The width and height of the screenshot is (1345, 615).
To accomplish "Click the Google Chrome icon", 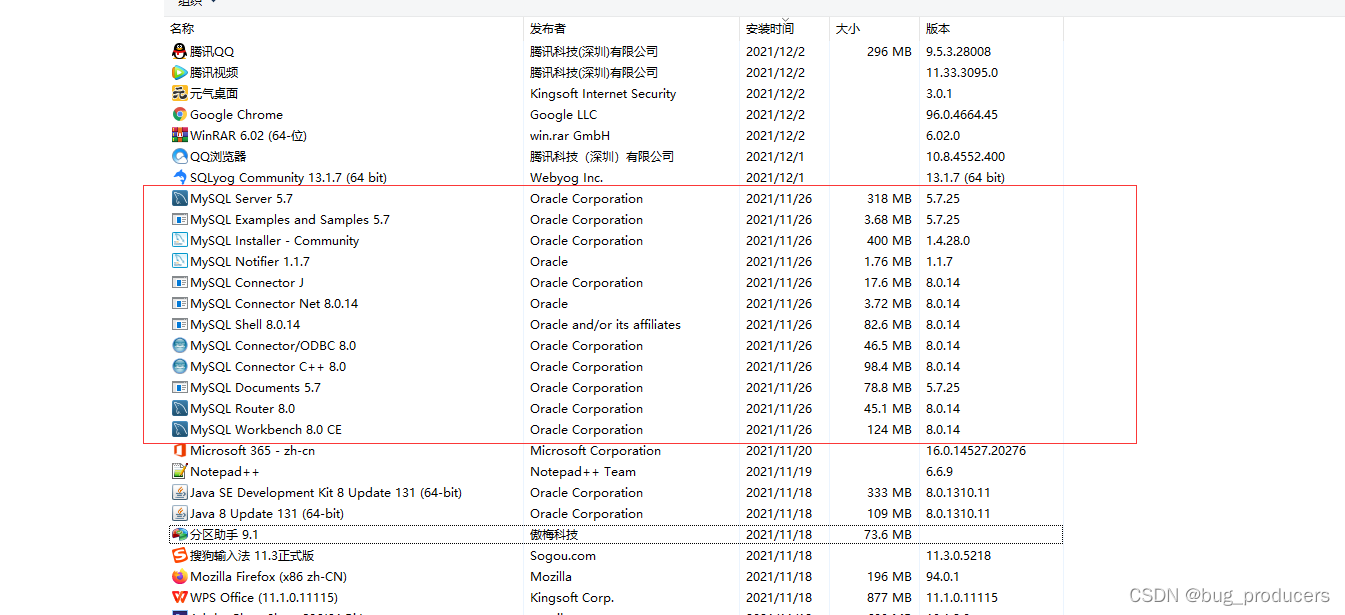I will [179, 114].
